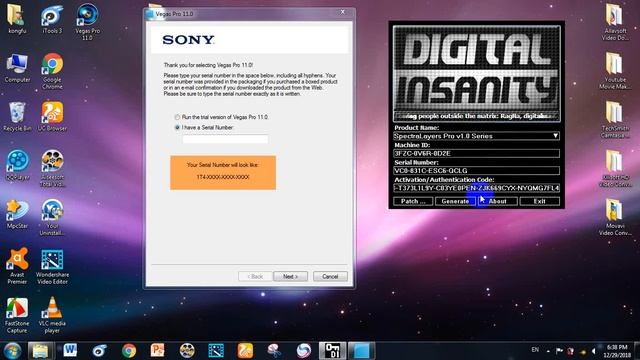Open Wondershare Video Editor desktop shortcut
640x360 pixels.
(x=52, y=266)
